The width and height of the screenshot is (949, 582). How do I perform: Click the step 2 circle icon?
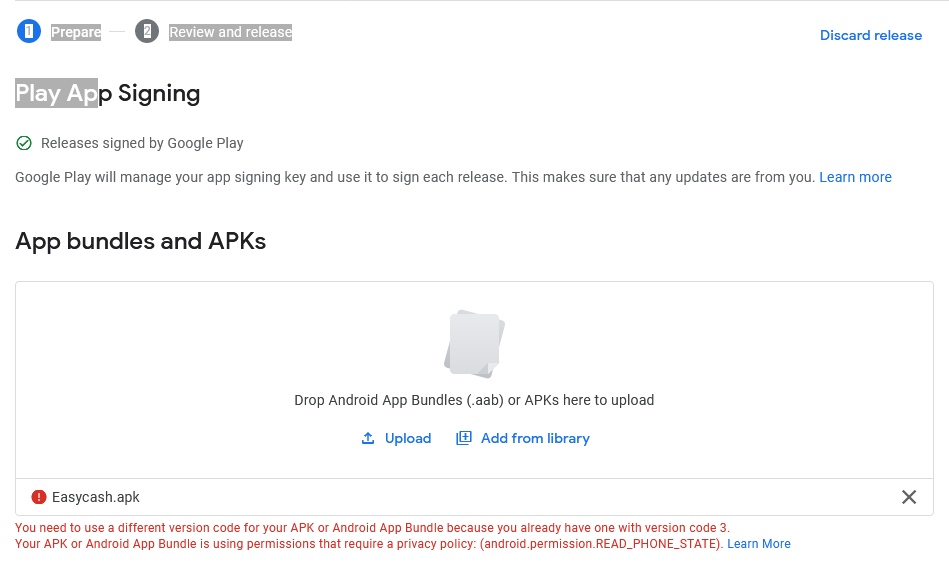tap(146, 31)
